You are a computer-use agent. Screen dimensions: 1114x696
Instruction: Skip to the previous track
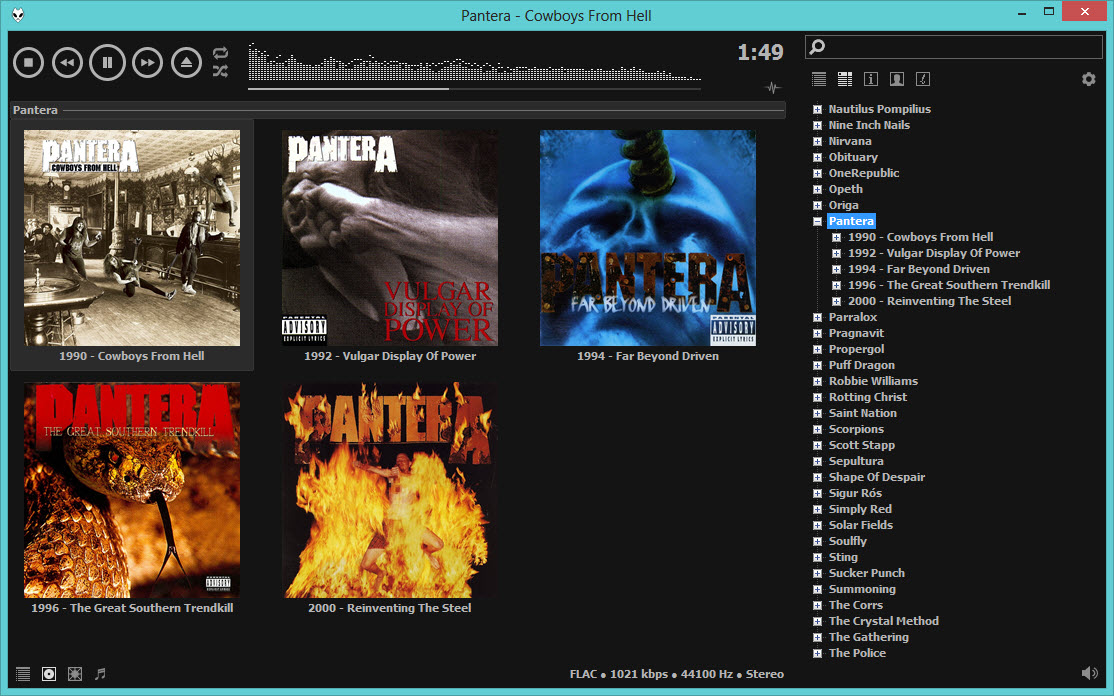click(x=67, y=63)
